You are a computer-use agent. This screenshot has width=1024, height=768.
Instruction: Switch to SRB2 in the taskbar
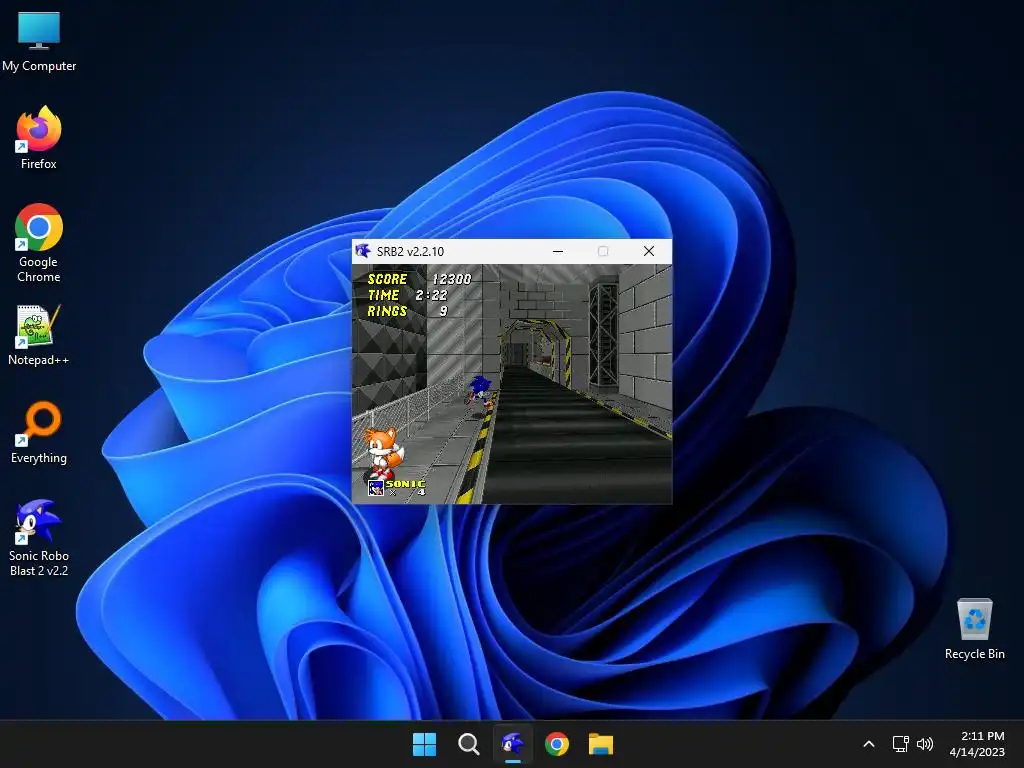(x=513, y=744)
